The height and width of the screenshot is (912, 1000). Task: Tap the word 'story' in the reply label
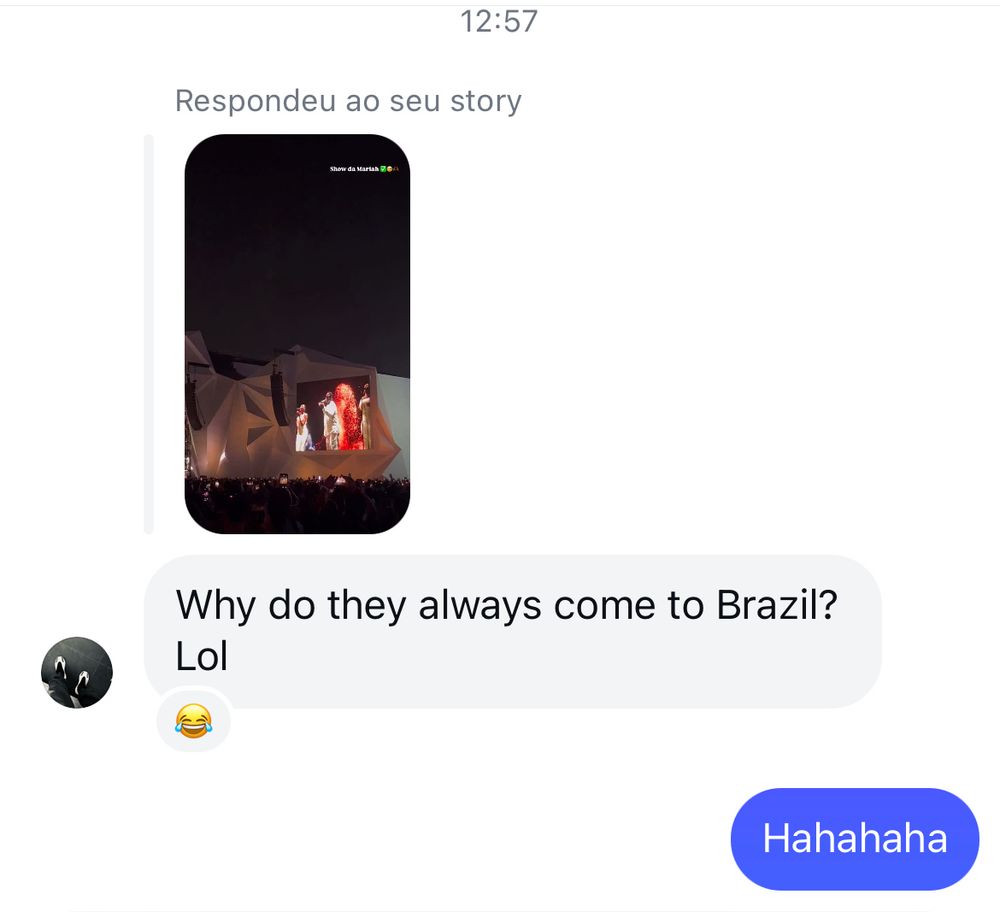(486, 101)
